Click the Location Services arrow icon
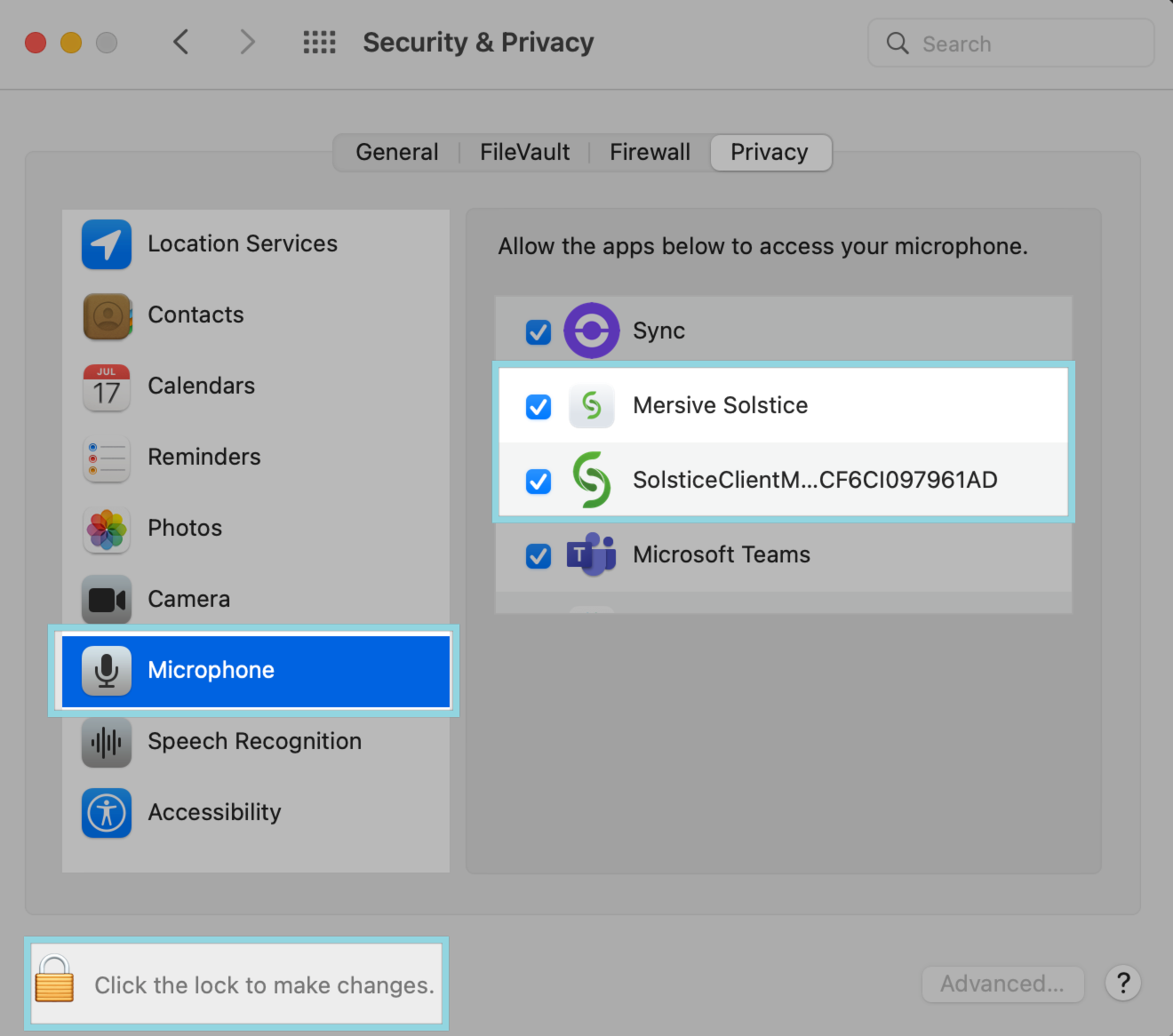Screen dimensions: 1173x1036 107,244
